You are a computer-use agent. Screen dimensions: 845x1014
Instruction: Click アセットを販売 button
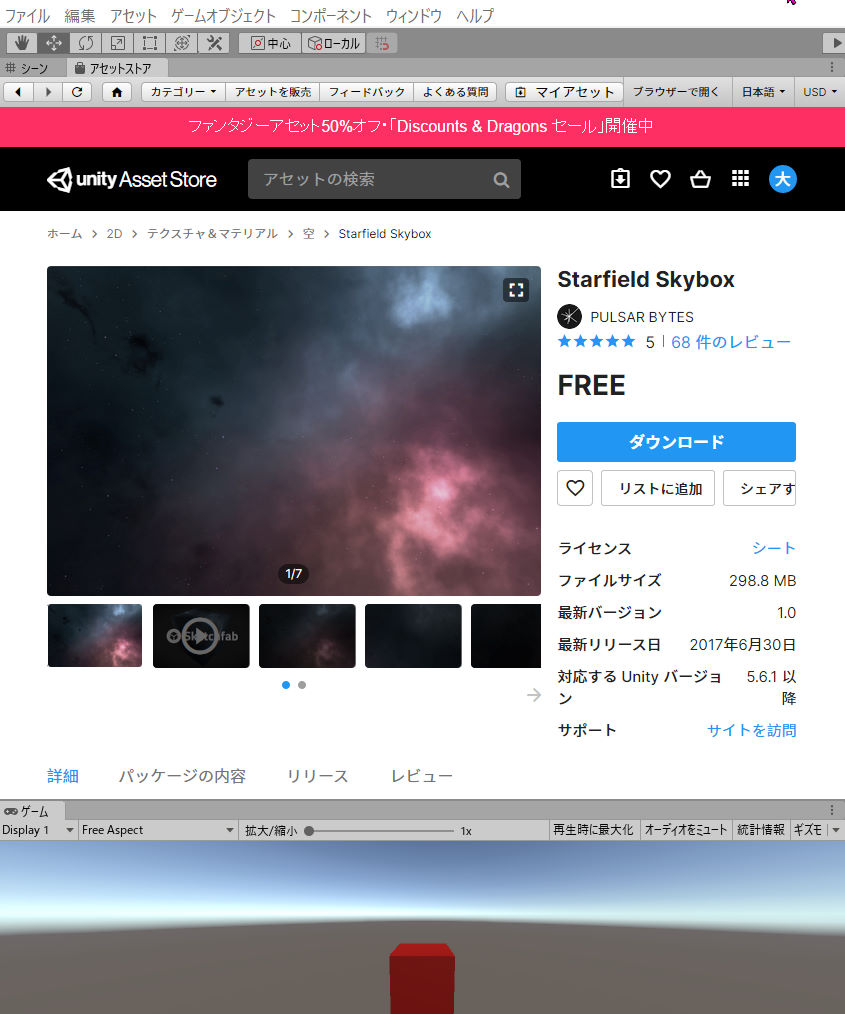273,92
